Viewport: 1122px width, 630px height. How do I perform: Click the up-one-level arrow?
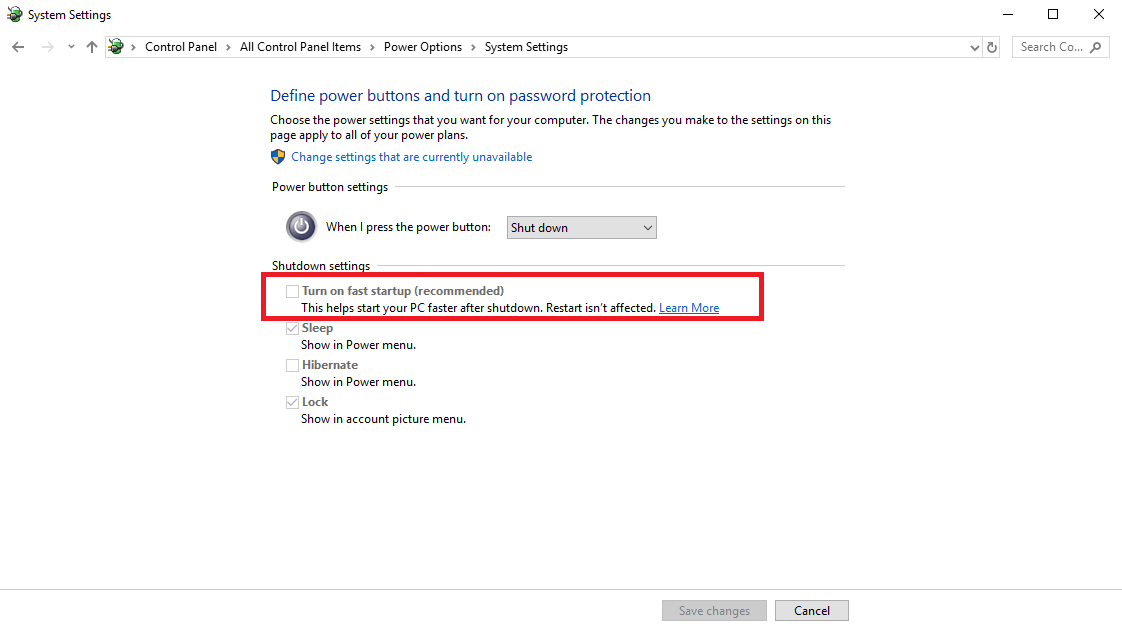coord(91,46)
